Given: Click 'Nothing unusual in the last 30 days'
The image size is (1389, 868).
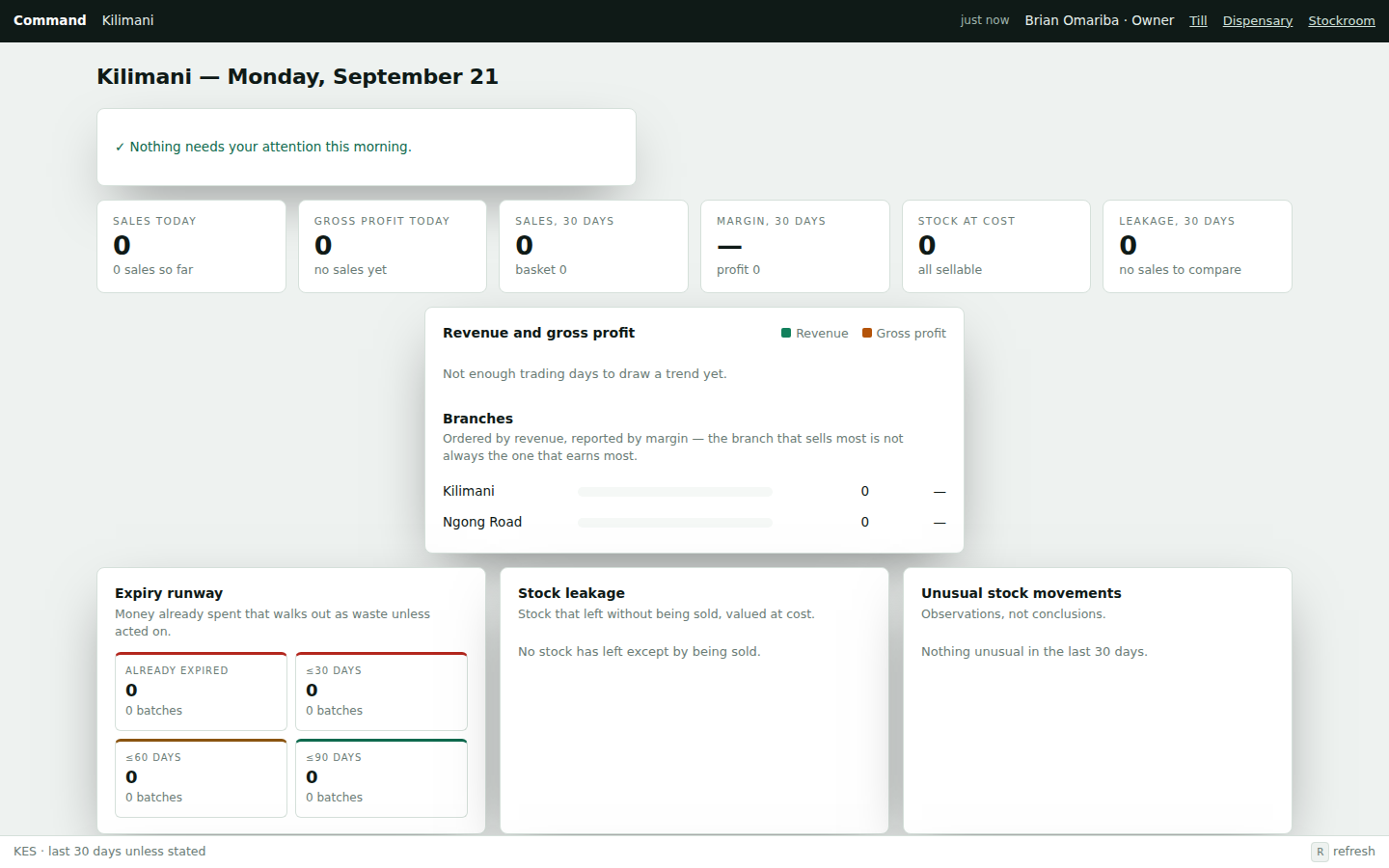Looking at the screenshot, I should (x=1034, y=652).
